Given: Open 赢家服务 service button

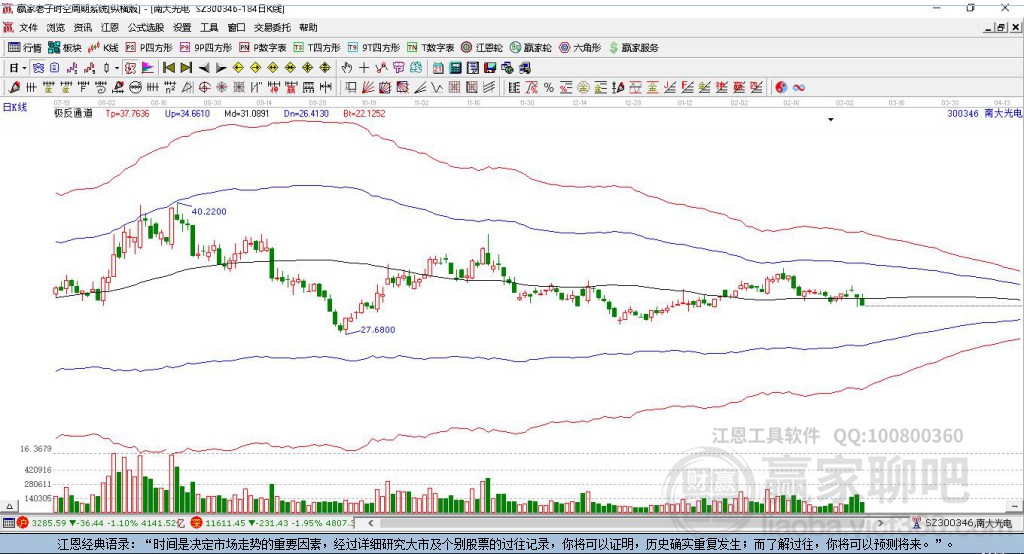Looking at the screenshot, I should point(633,48).
